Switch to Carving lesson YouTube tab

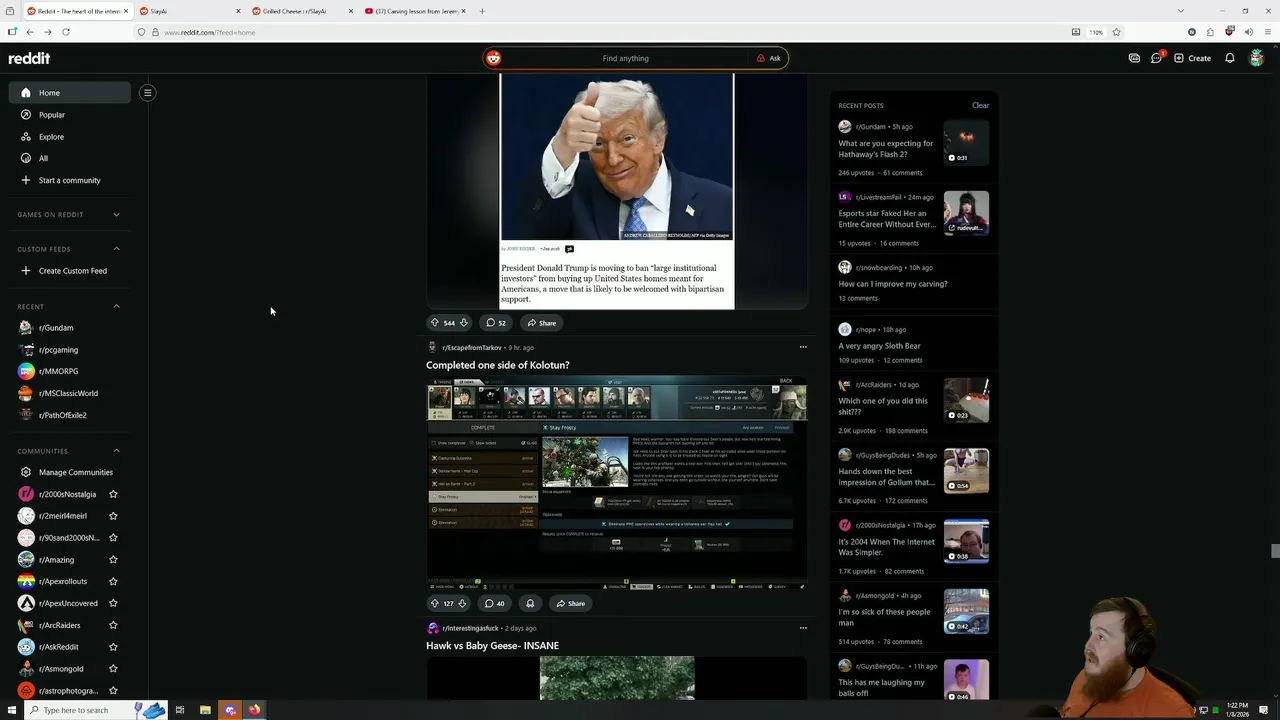click(x=415, y=11)
